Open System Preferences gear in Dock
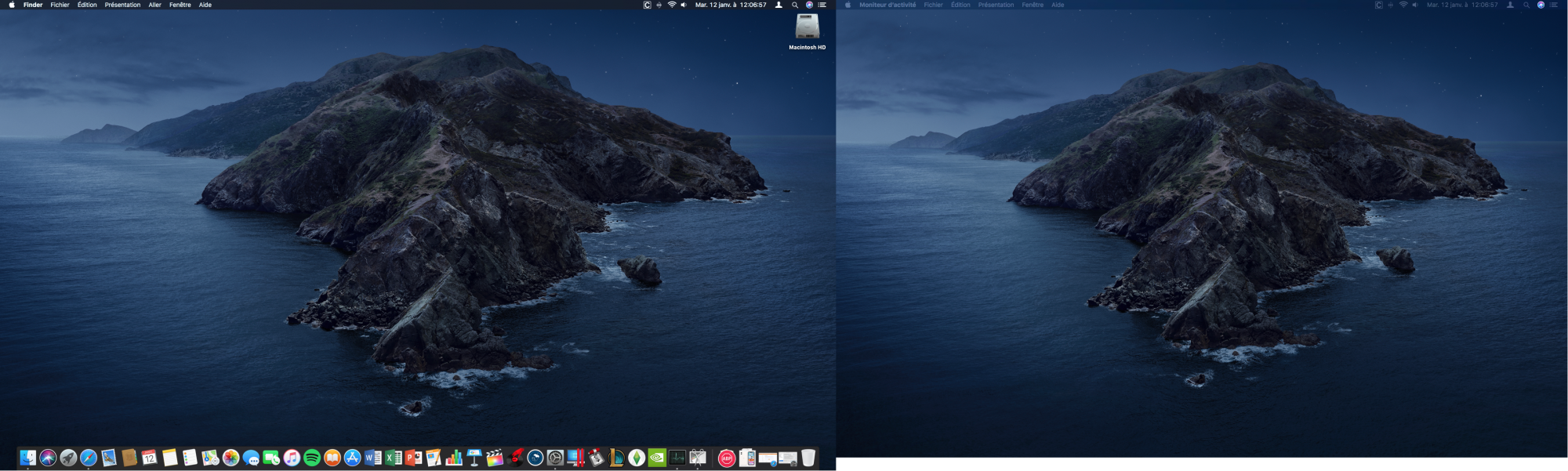The image size is (1568, 471). (555, 458)
